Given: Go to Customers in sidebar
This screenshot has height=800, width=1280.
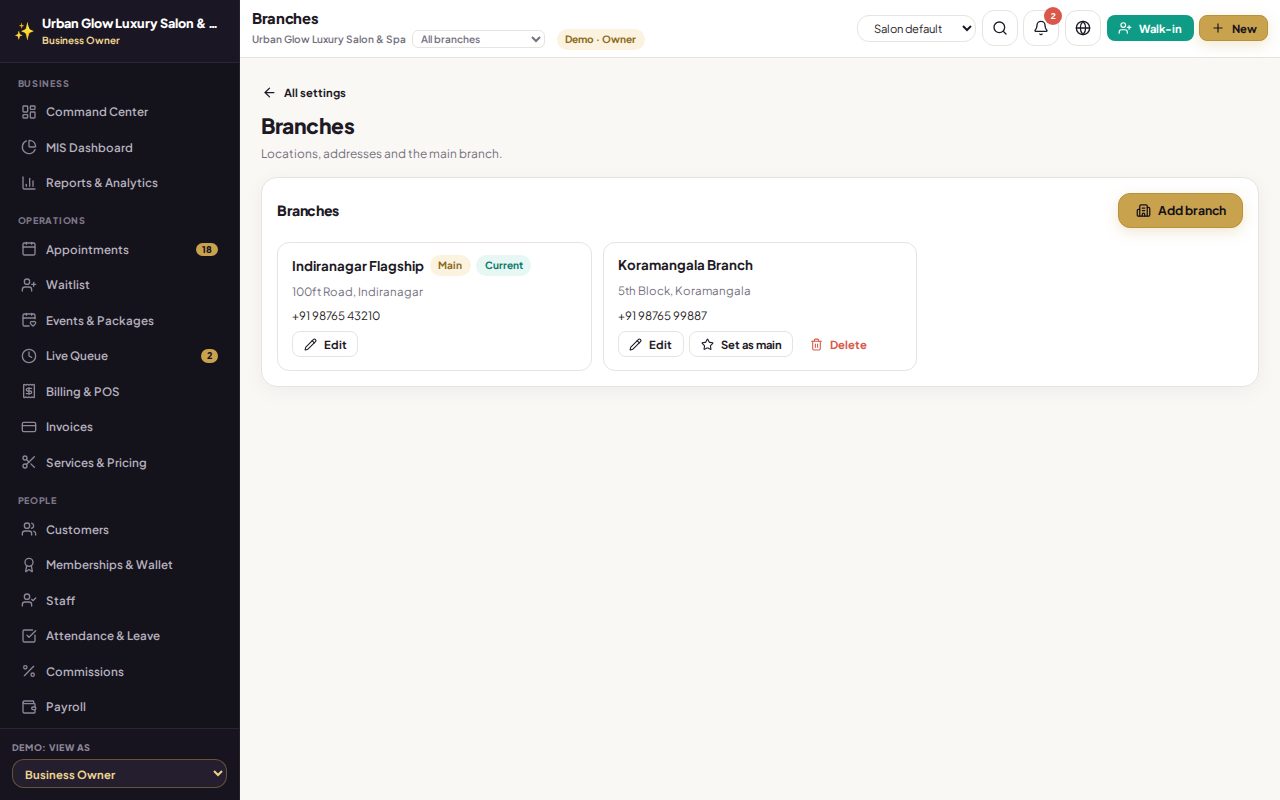Looking at the screenshot, I should (120, 530).
